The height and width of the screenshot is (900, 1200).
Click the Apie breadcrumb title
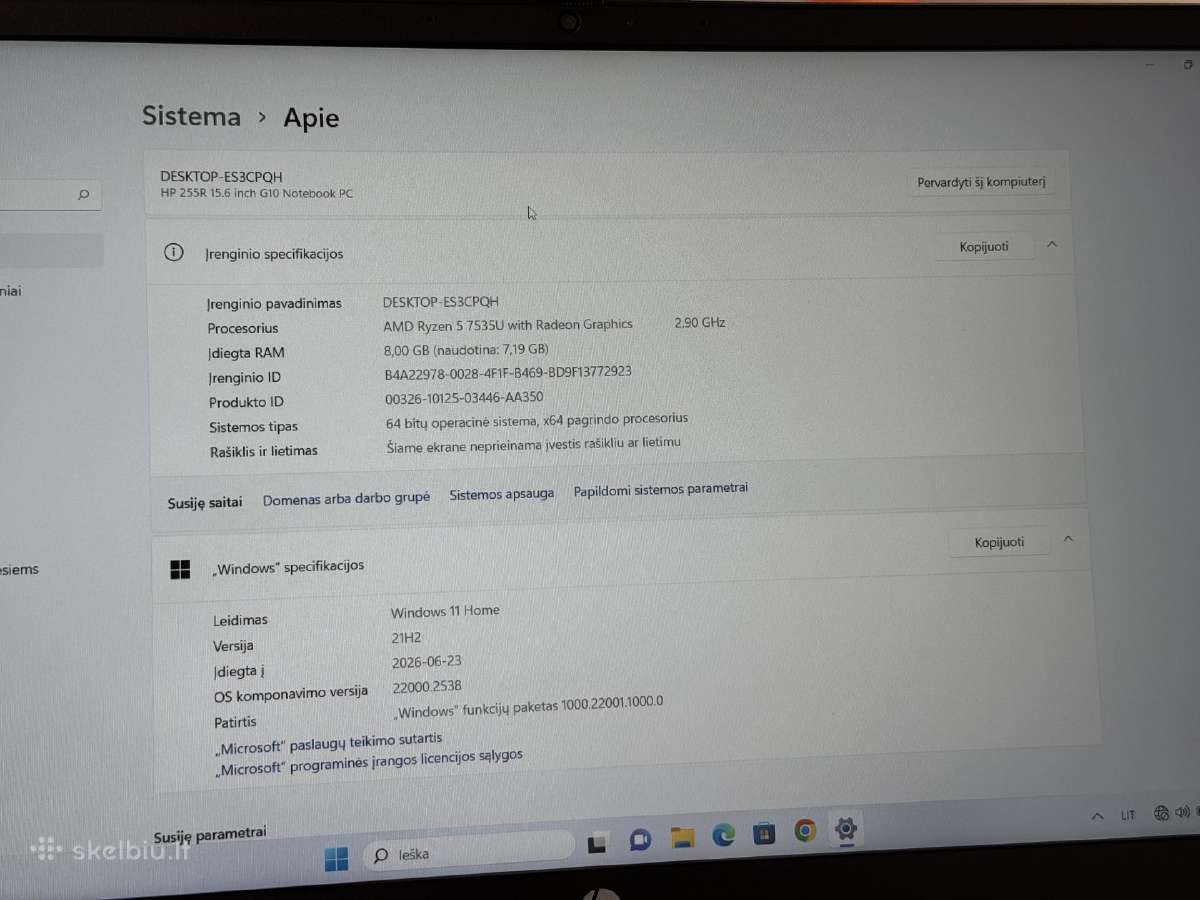[311, 118]
